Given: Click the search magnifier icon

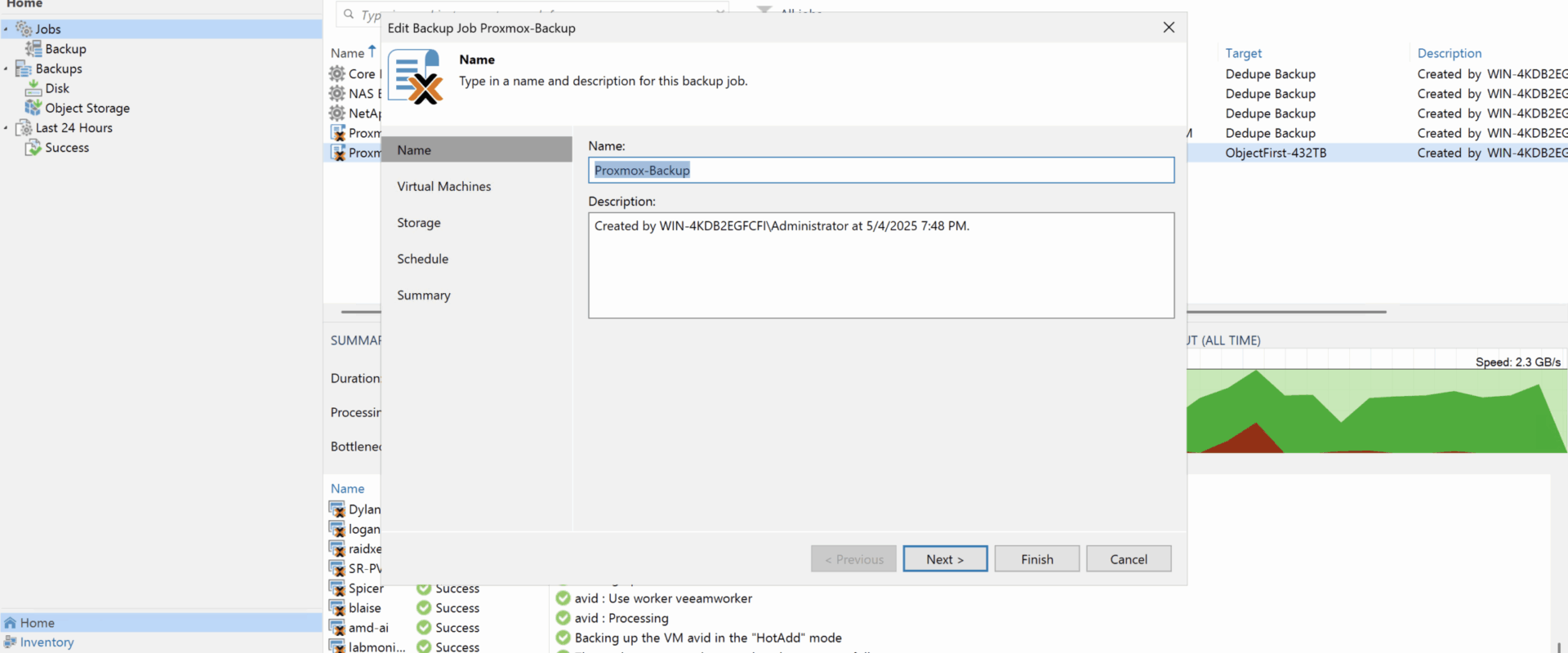Looking at the screenshot, I should (x=349, y=14).
